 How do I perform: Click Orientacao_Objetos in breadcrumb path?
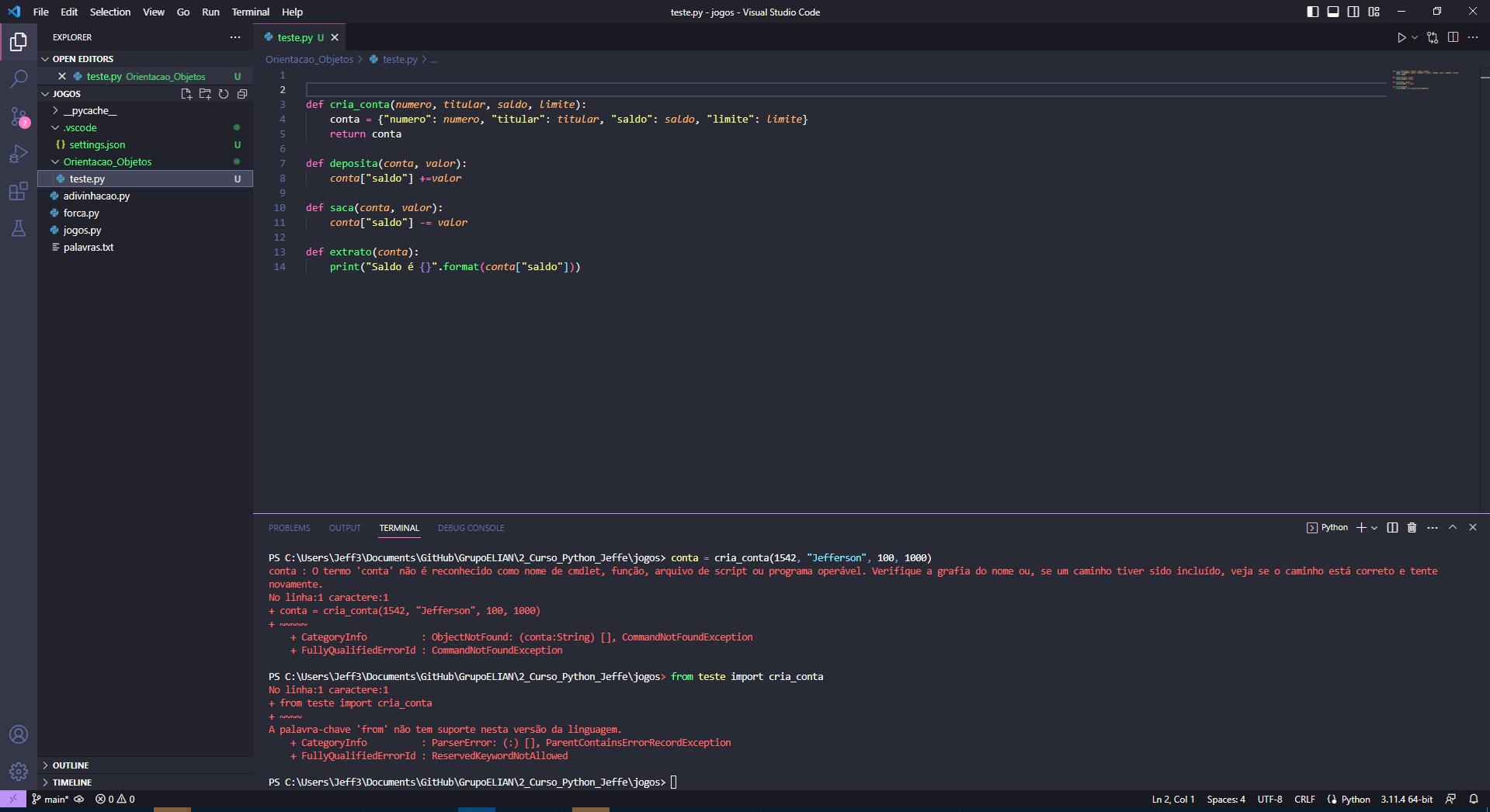pyautogui.click(x=309, y=59)
